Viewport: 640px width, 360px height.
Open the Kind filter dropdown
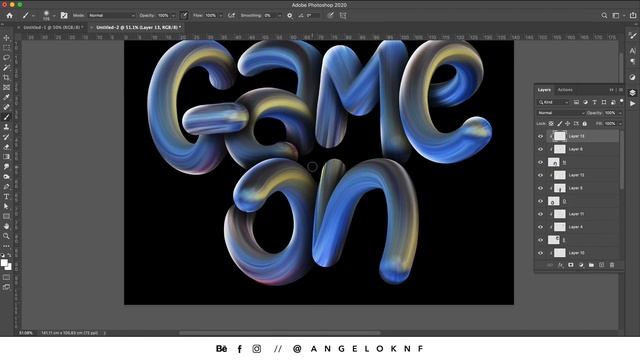[553, 102]
